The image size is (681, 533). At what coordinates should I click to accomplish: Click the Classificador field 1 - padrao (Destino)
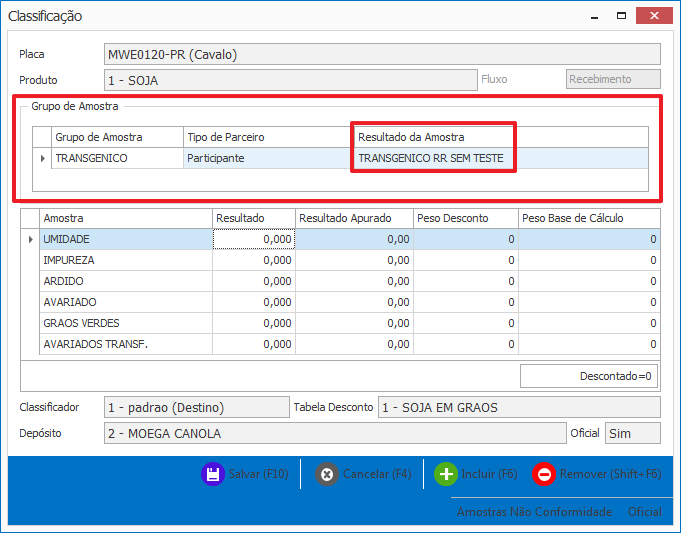pos(197,407)
